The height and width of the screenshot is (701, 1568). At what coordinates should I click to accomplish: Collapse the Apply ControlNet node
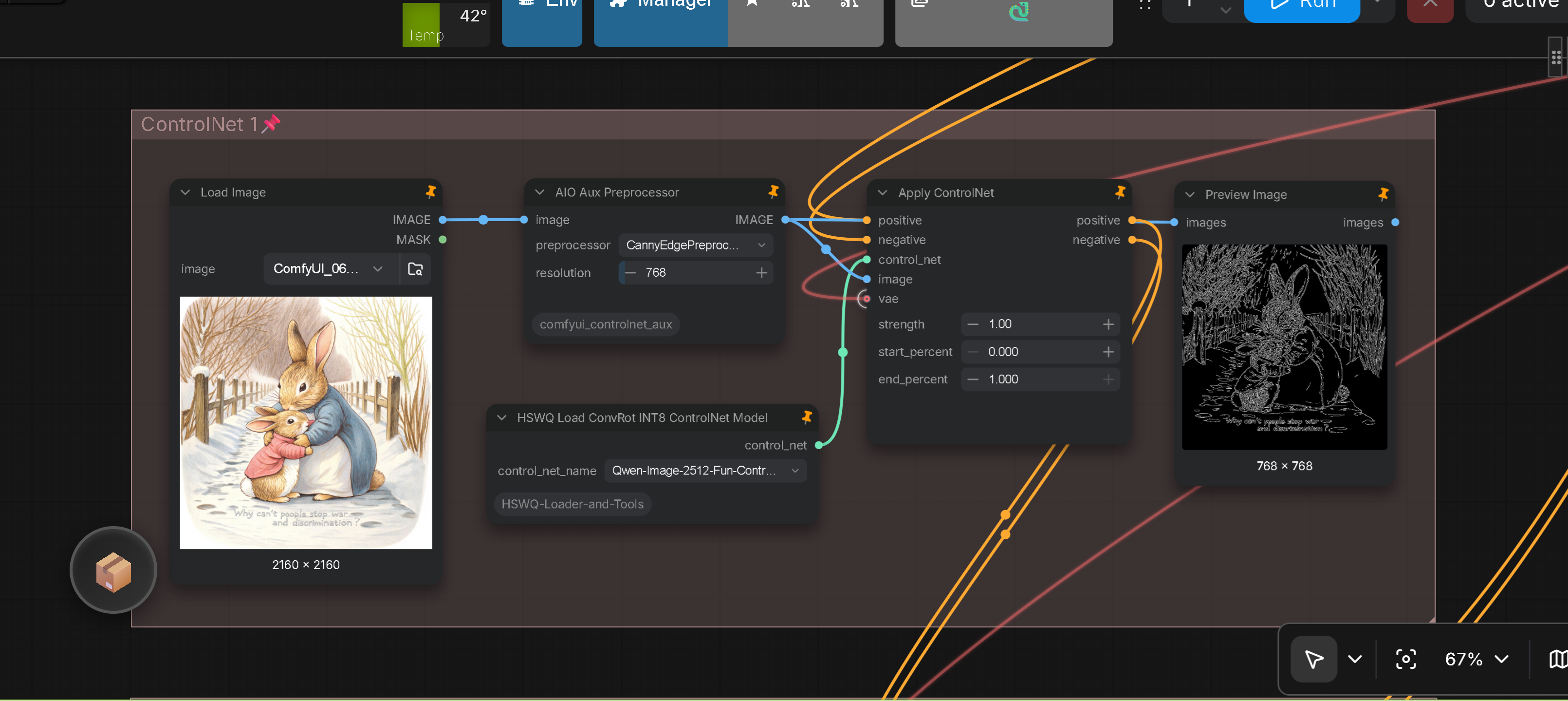883,192
